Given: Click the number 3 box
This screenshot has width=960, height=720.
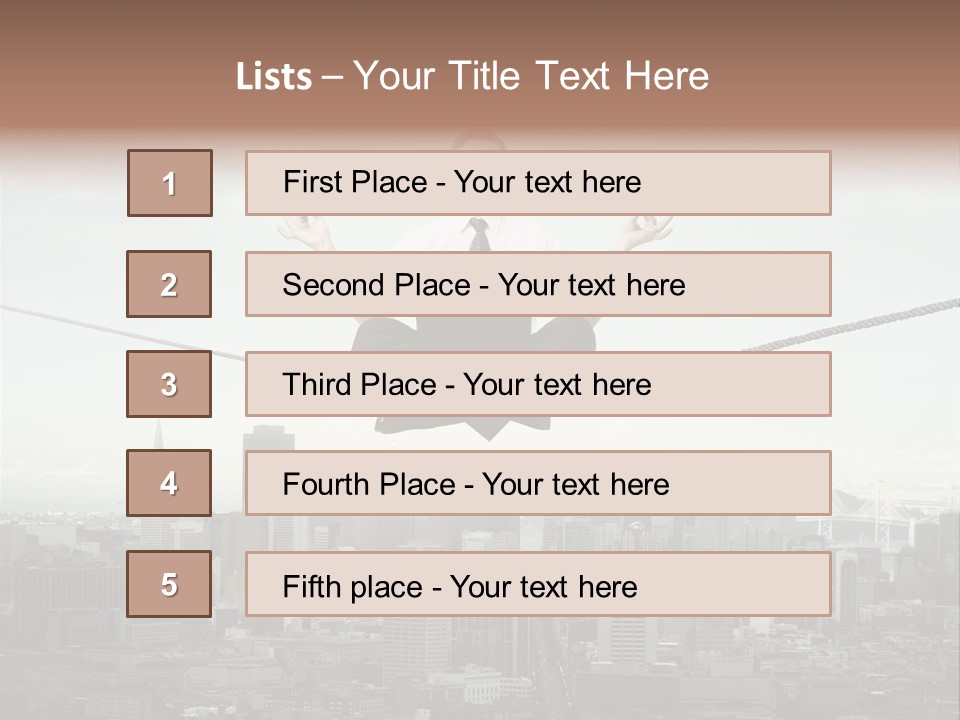Looking at the screenshot, I should 169,384.
